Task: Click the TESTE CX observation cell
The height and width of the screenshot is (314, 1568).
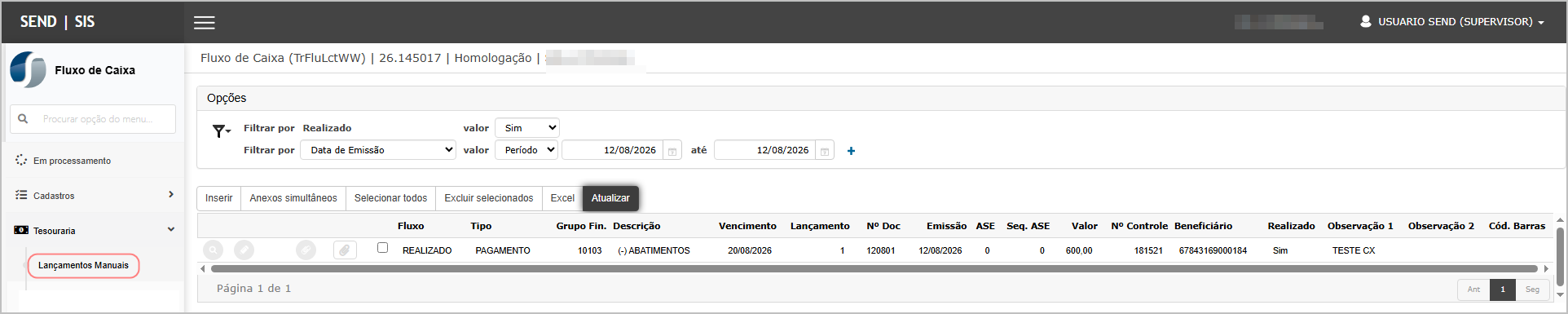Action: (x=1354, y=250)
